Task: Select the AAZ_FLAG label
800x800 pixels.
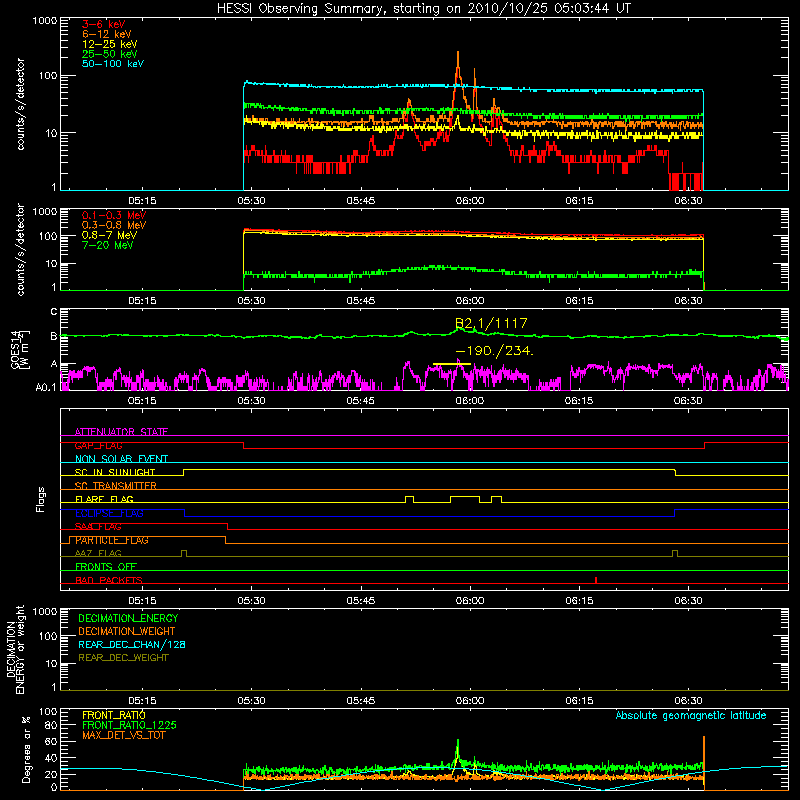Action: tap(98, 553)
